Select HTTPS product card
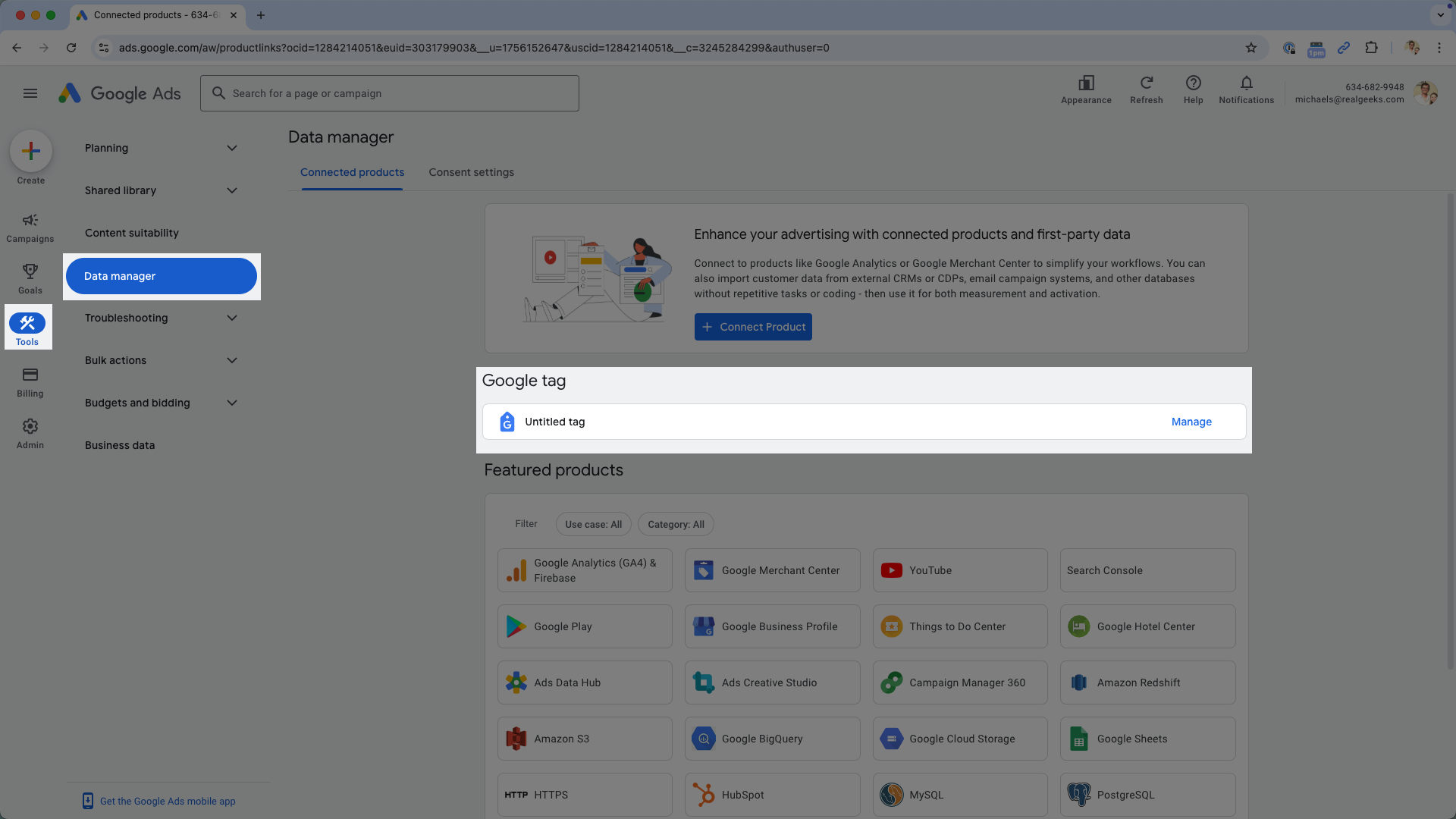The height and width of the screenshot is (819, 1456). click(x=585, y=795)
